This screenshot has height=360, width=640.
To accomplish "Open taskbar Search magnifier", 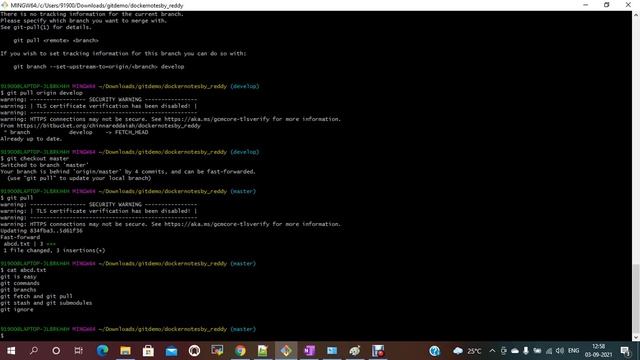I will click(34, 351).
